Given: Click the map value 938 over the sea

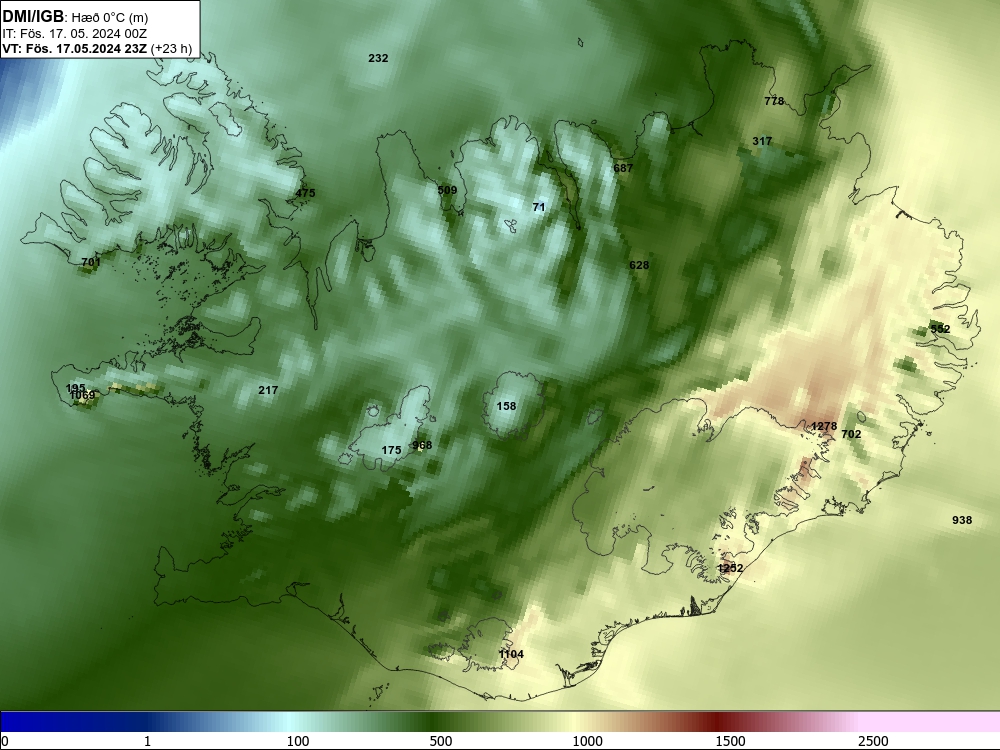Looking at the screenshot, I should coord(962,520).
